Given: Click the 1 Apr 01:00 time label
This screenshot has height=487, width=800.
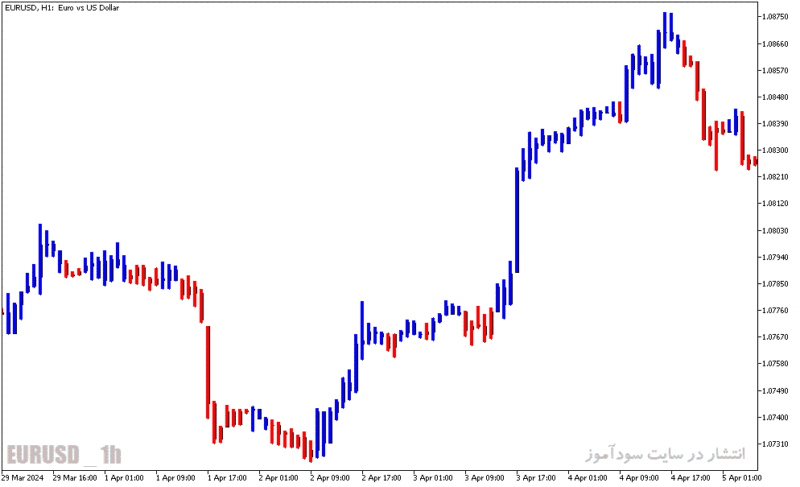Looking at the screenshot, I should pos(124,478).
